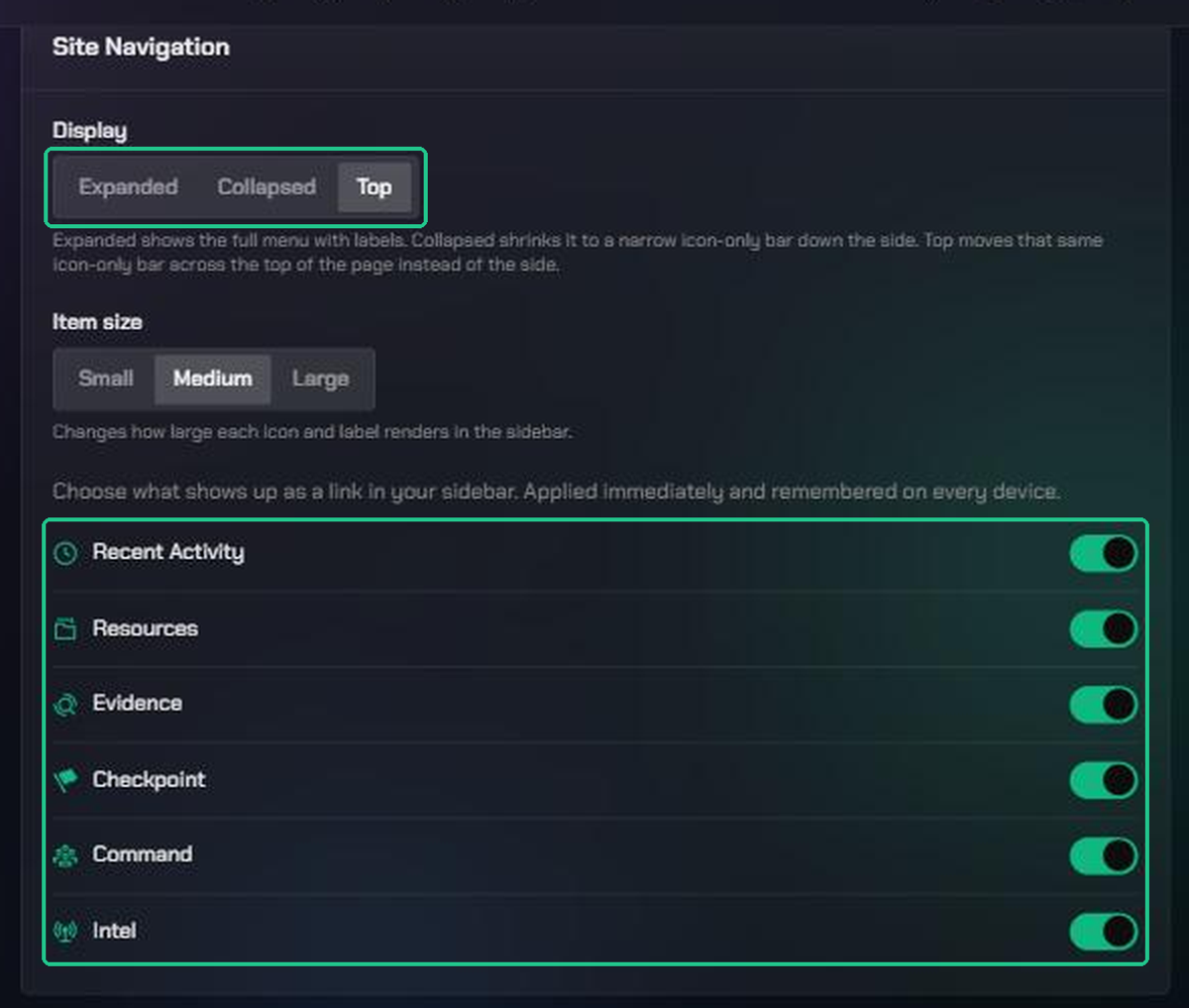
Task: Toggle the Intel sidebar link
Action: click(1103, 932)
